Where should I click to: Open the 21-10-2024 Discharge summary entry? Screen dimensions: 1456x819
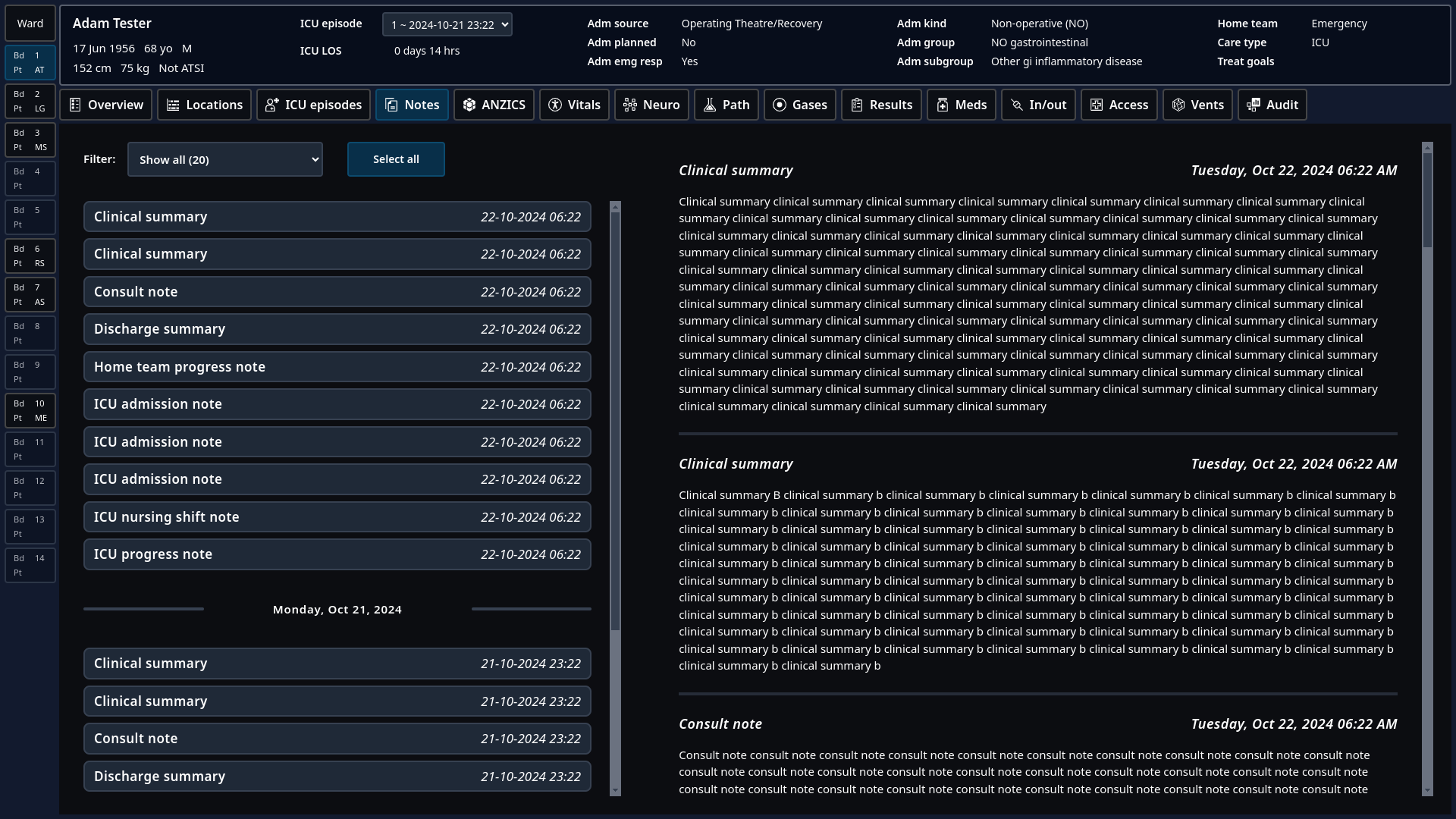coord(337,777)
